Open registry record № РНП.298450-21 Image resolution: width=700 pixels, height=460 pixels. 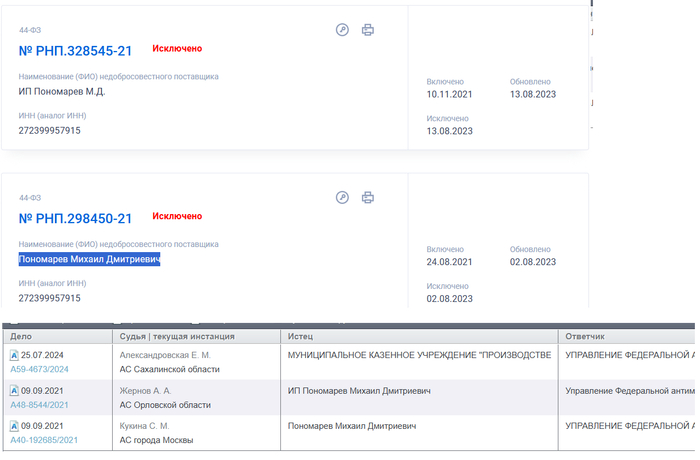point(75,218)
